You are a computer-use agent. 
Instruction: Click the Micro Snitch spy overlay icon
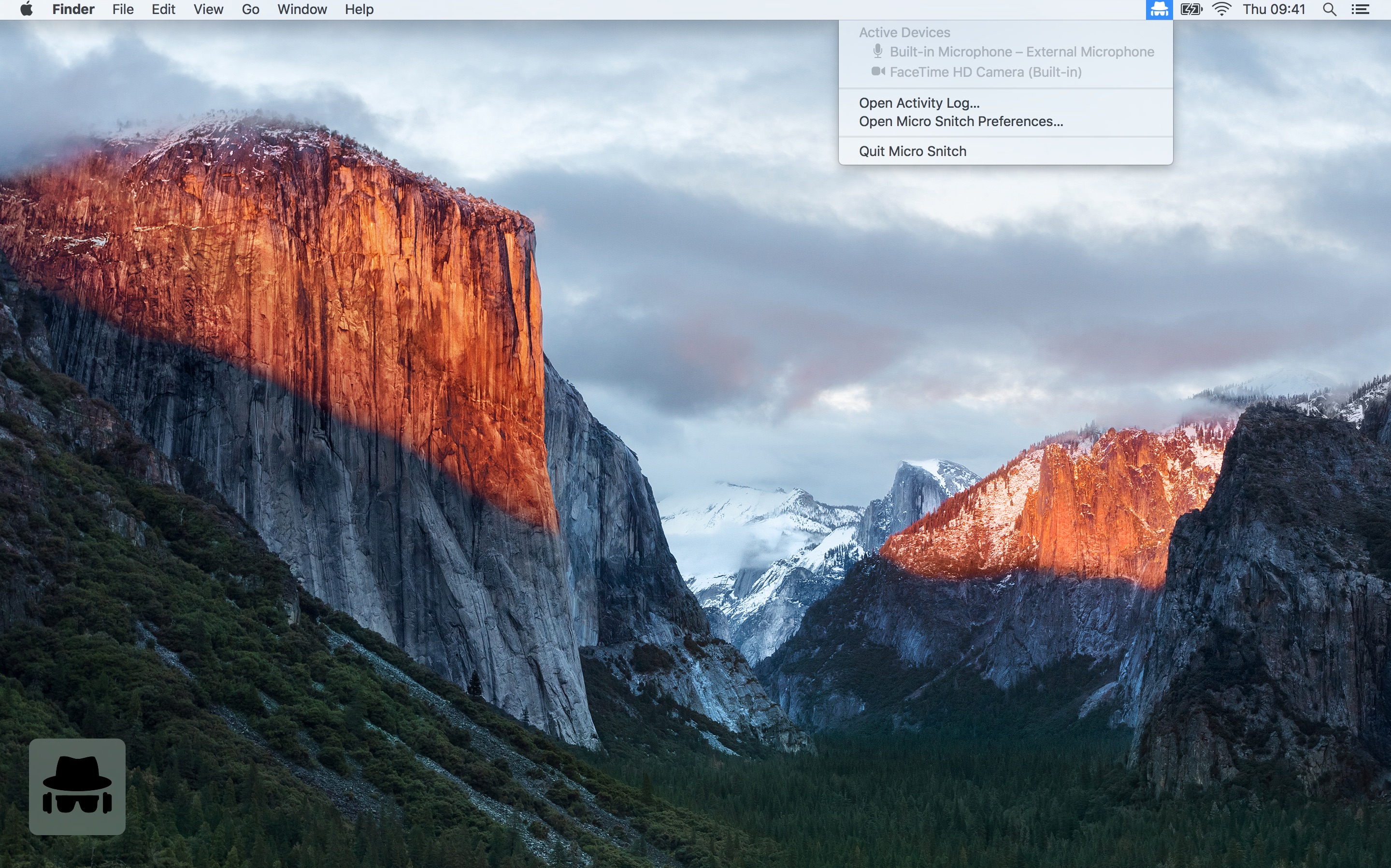pos(77,786)
